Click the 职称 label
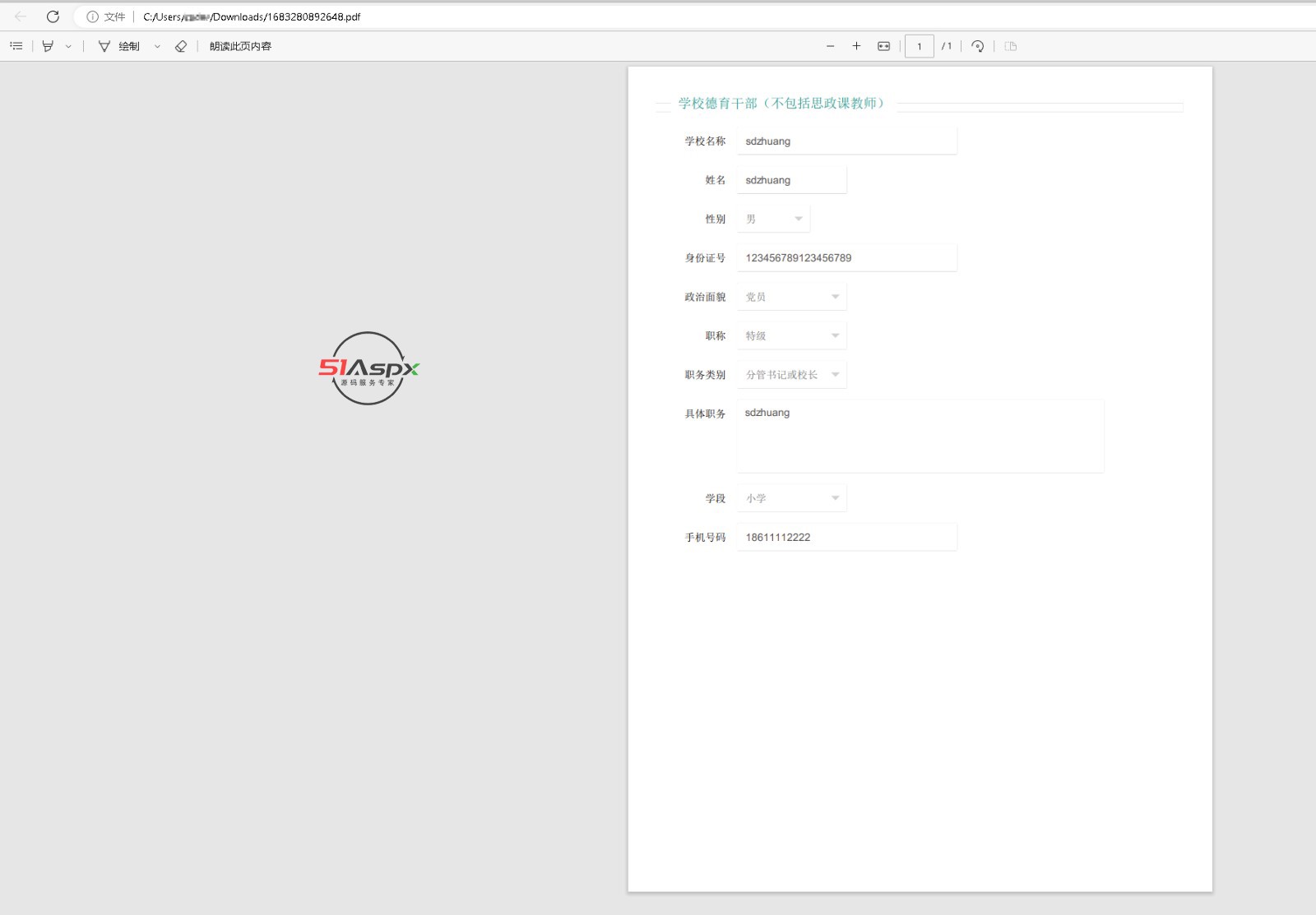 coord(716,335)
